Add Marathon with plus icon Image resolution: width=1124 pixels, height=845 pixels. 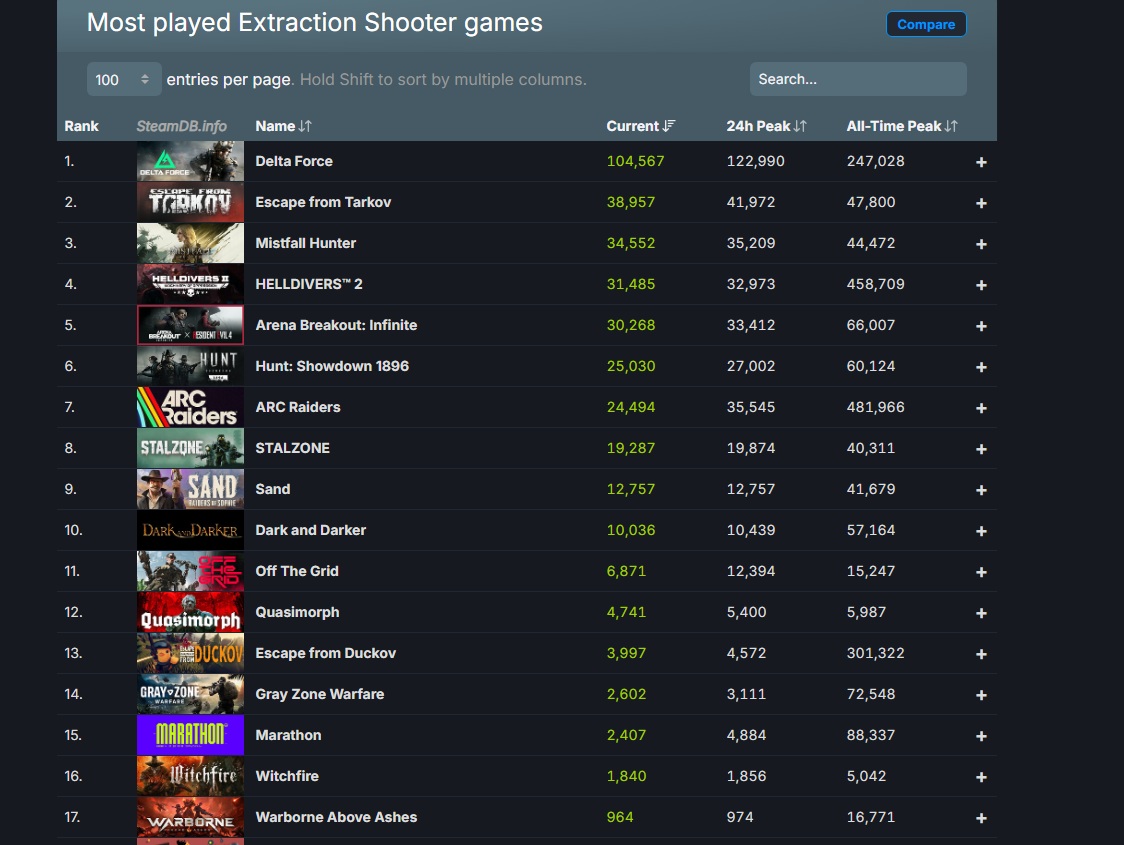pyautogui.click(x=981, y=736)
